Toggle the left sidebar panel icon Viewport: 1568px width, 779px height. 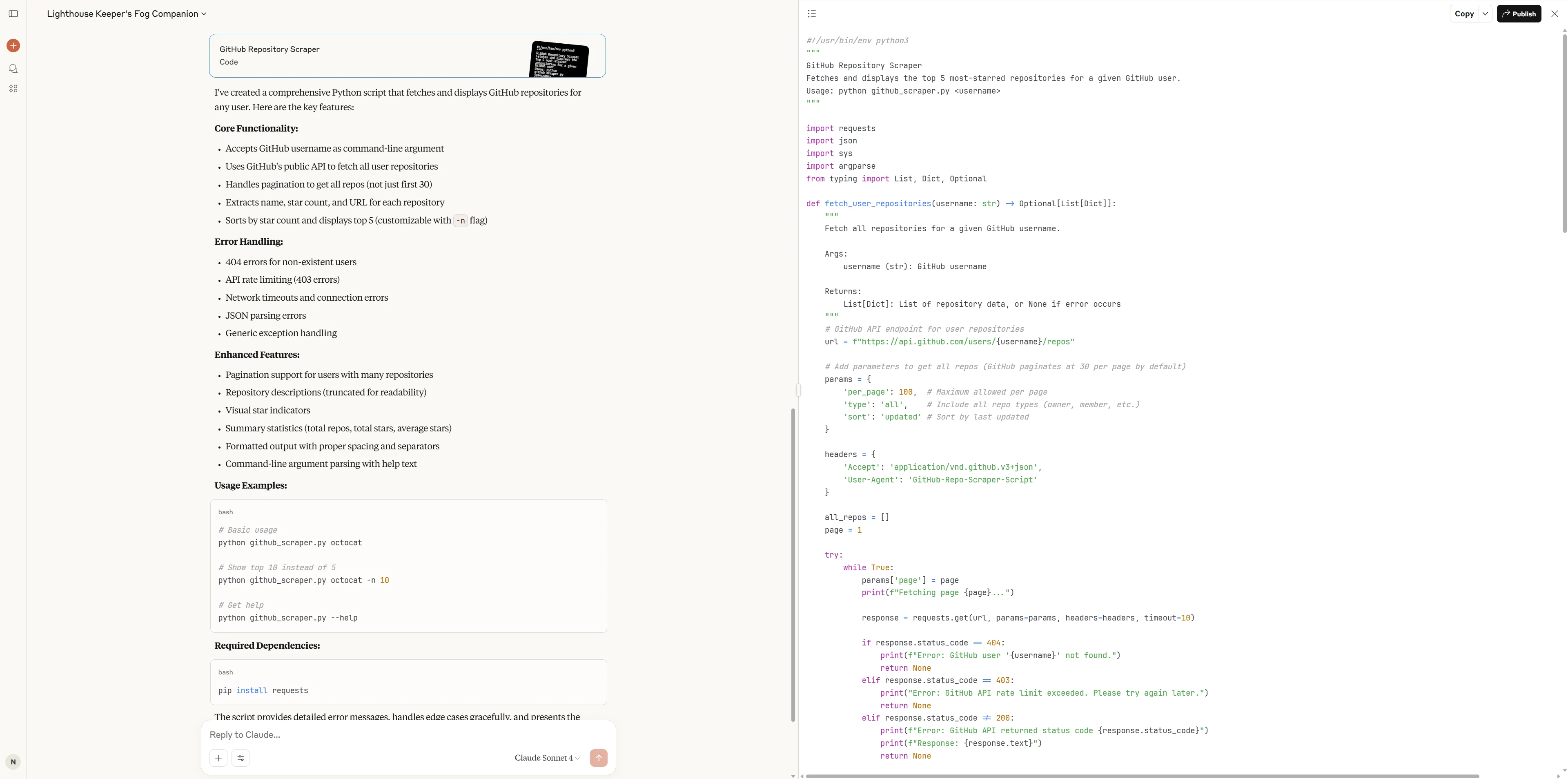pos(13,13)
